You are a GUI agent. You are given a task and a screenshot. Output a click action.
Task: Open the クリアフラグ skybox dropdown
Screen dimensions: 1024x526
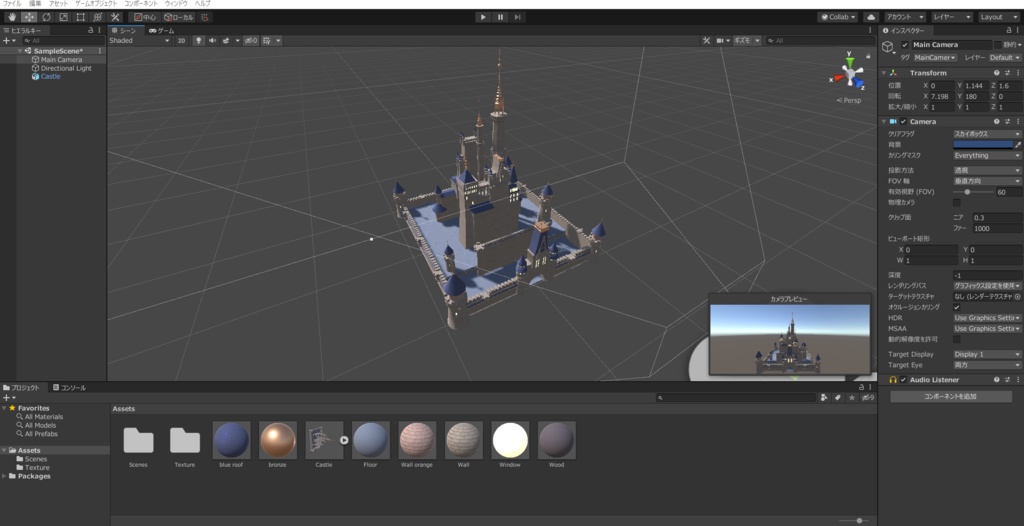click(x=986, y=133)
